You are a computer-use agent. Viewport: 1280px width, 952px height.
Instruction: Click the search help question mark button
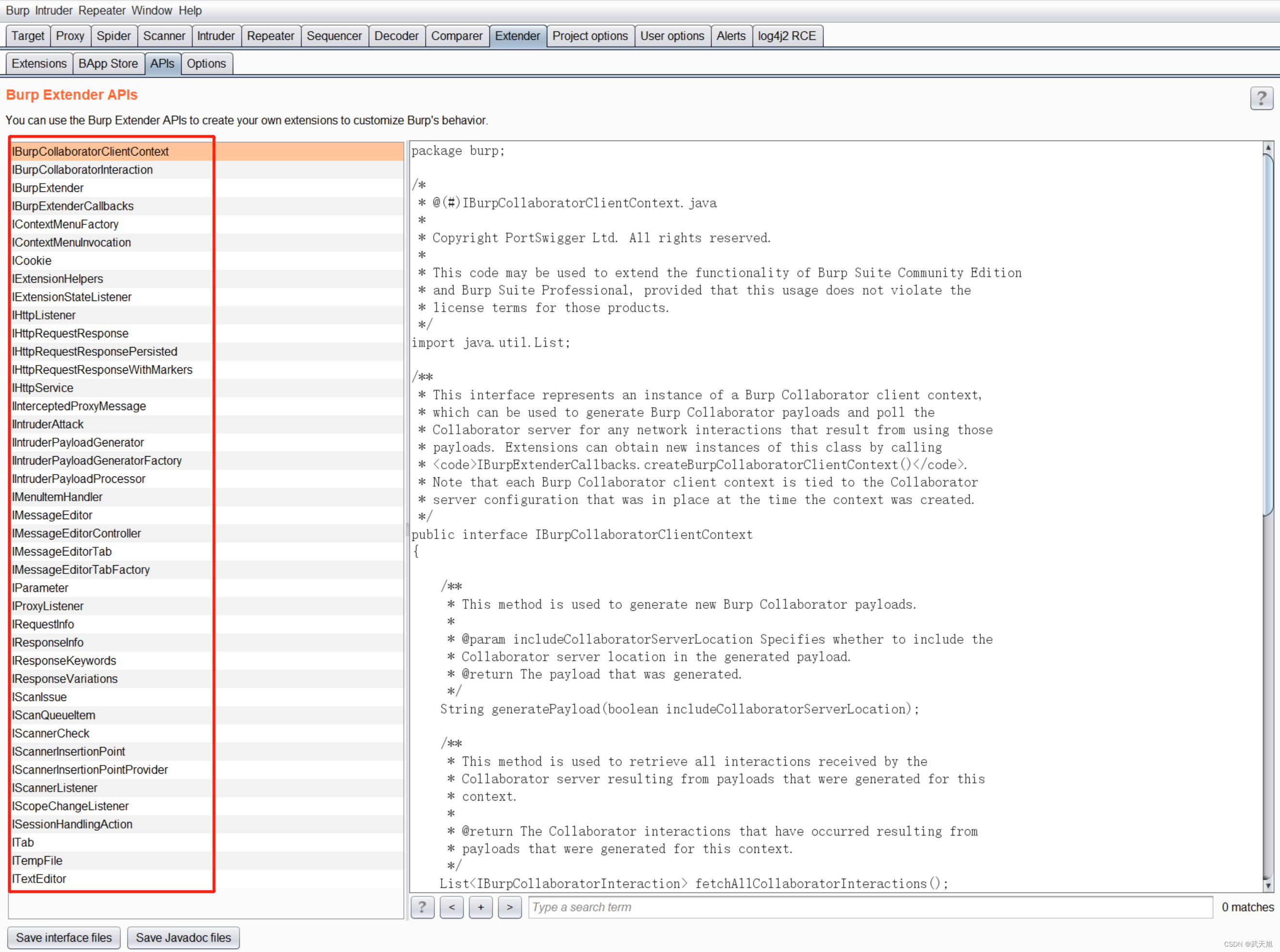click(x=422, y=907)
